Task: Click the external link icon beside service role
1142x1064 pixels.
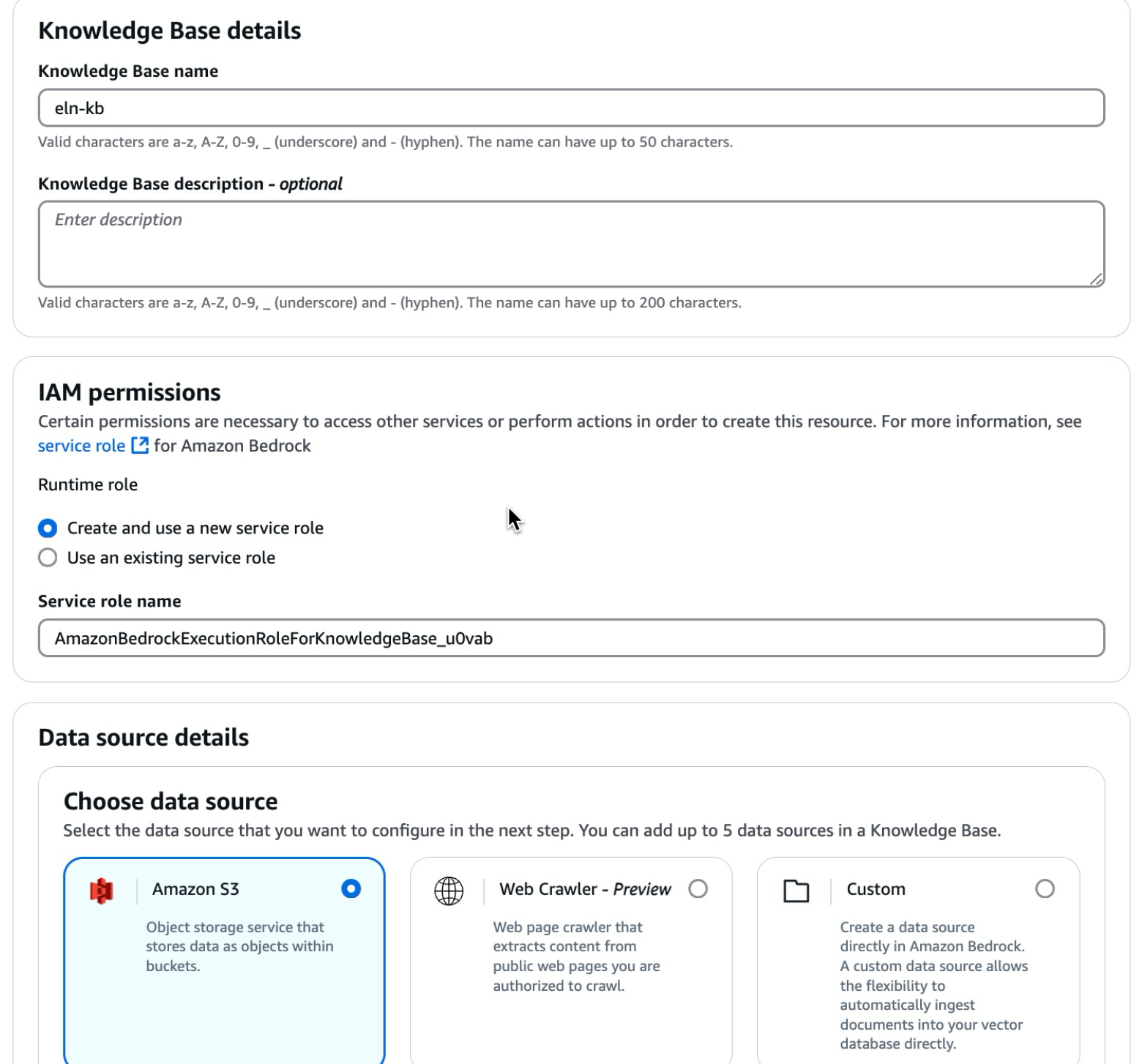Action: click(140, 446)
